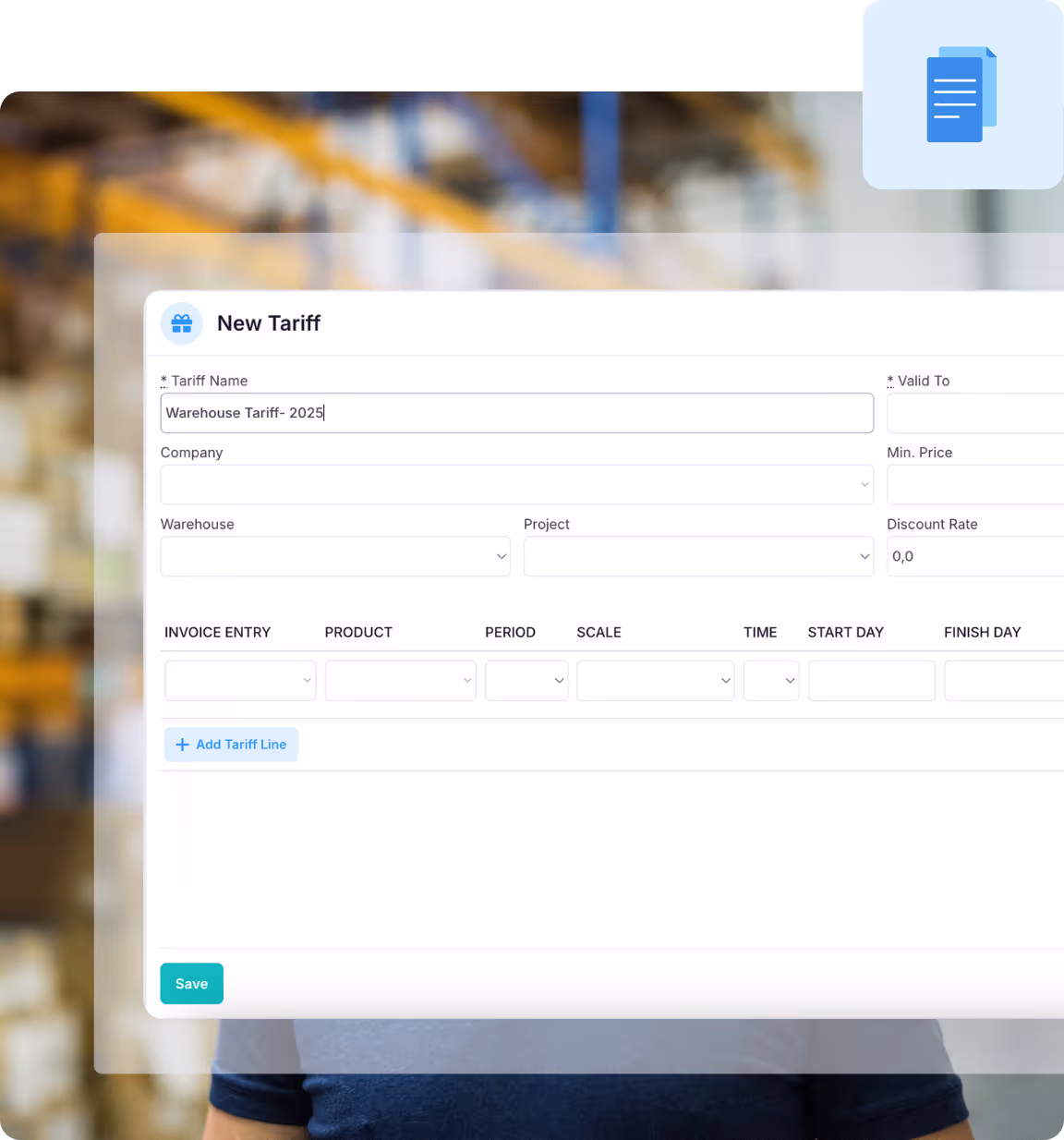Open the Scale dropdown in tariff line

tap(656, 681)
